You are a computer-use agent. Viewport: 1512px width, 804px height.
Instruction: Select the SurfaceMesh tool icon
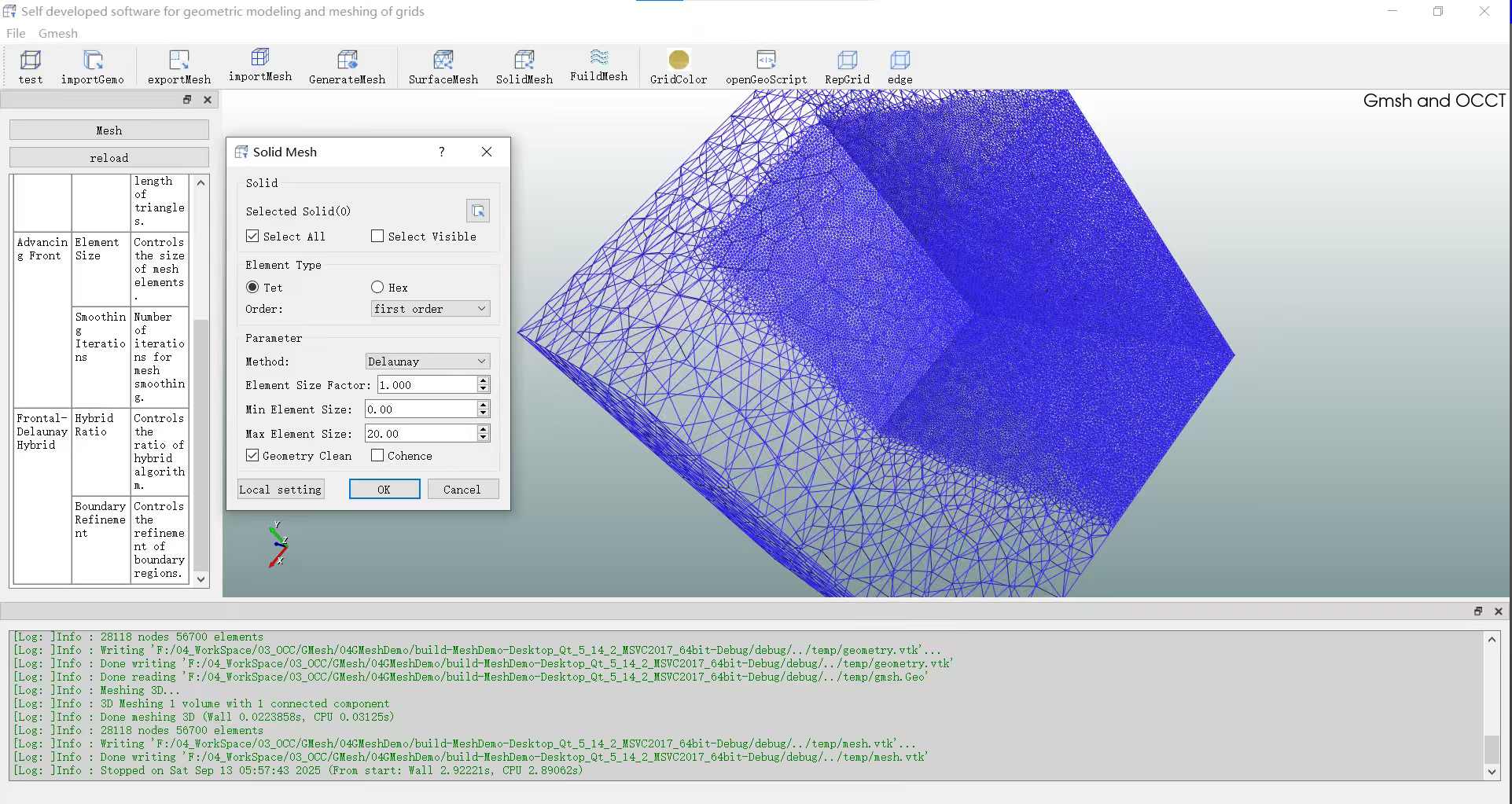[443, 61]
